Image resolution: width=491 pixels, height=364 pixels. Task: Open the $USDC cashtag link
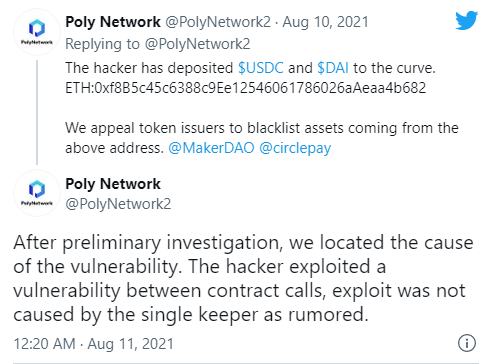tap(261, 68)
